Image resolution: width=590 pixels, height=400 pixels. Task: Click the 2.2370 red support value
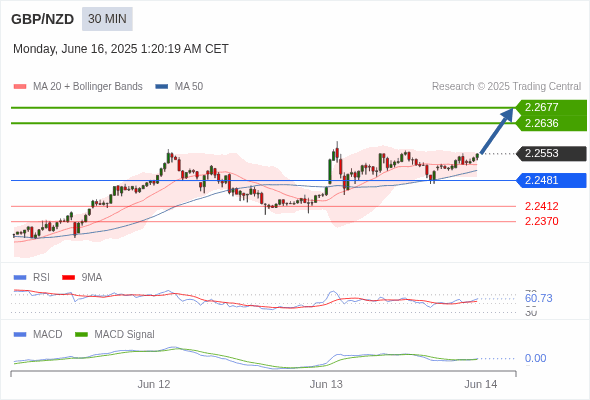(541, 221)
